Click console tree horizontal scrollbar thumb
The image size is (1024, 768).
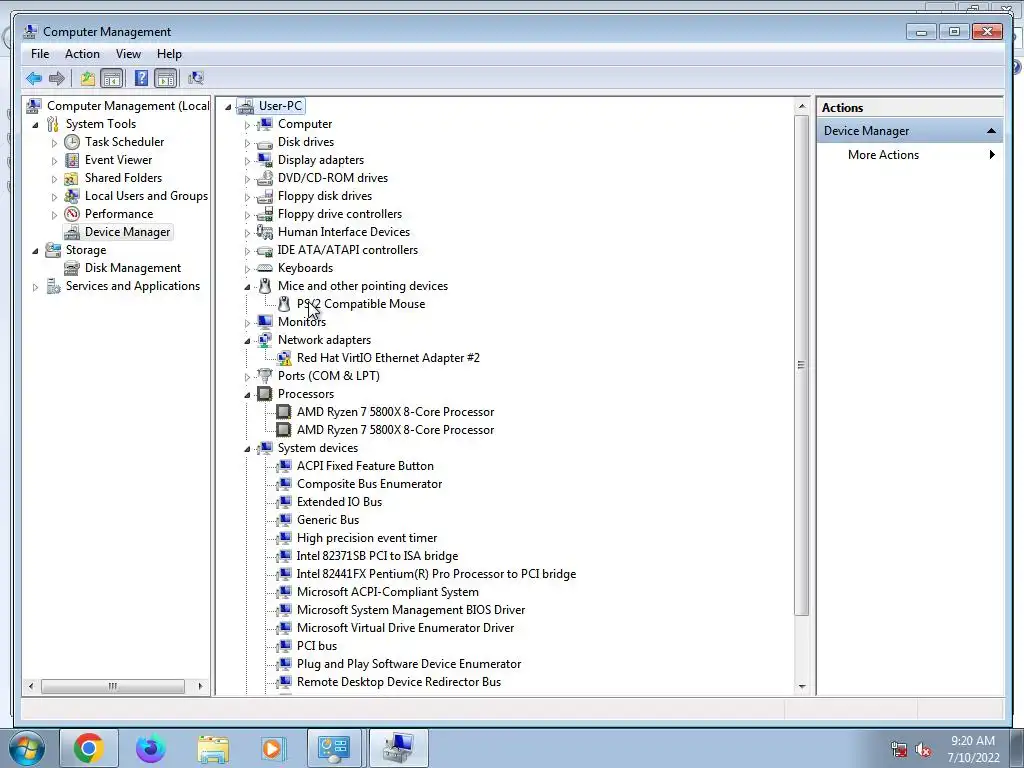point(113,686)
